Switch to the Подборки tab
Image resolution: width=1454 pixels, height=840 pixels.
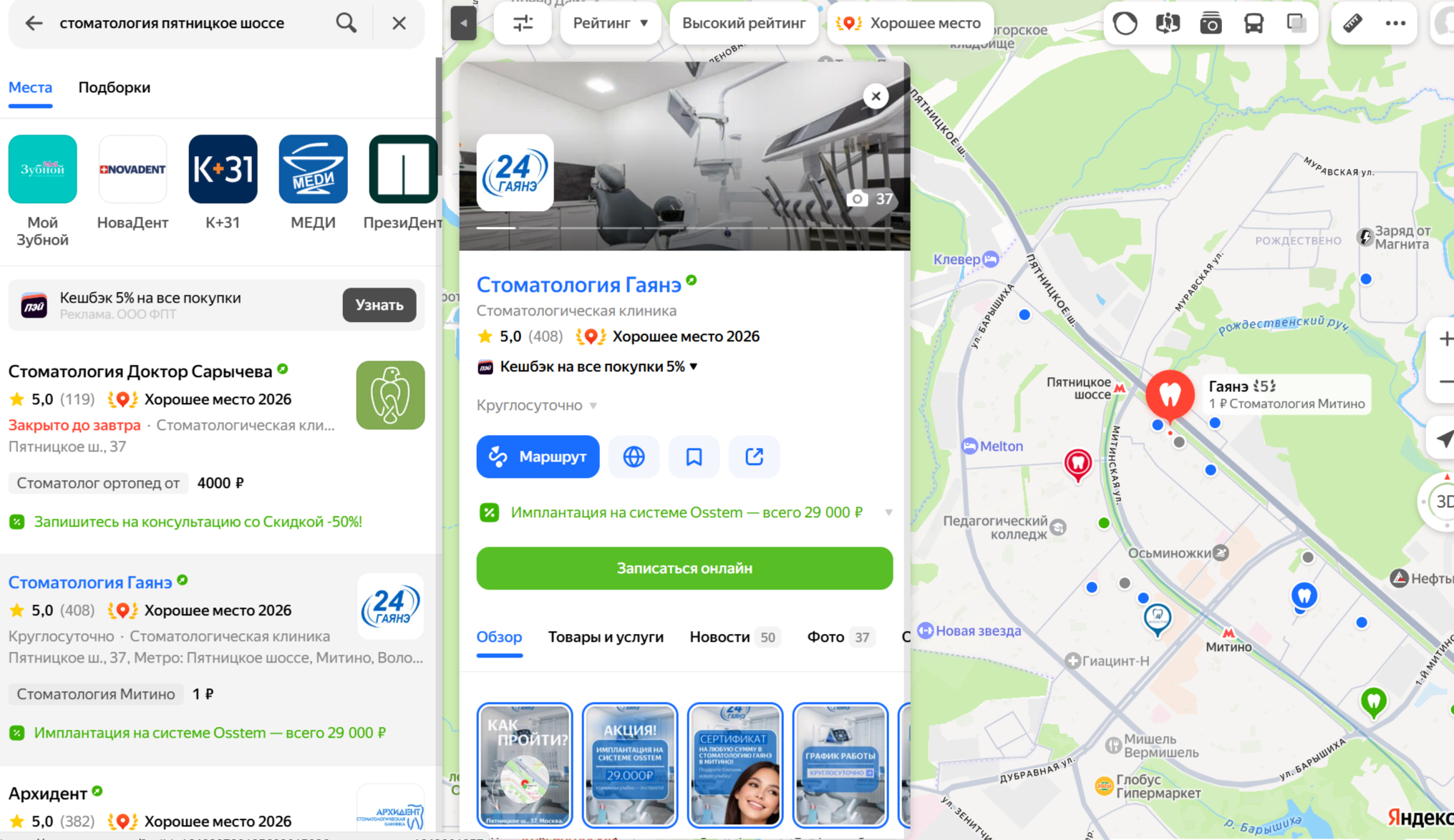tap(114, 87)
